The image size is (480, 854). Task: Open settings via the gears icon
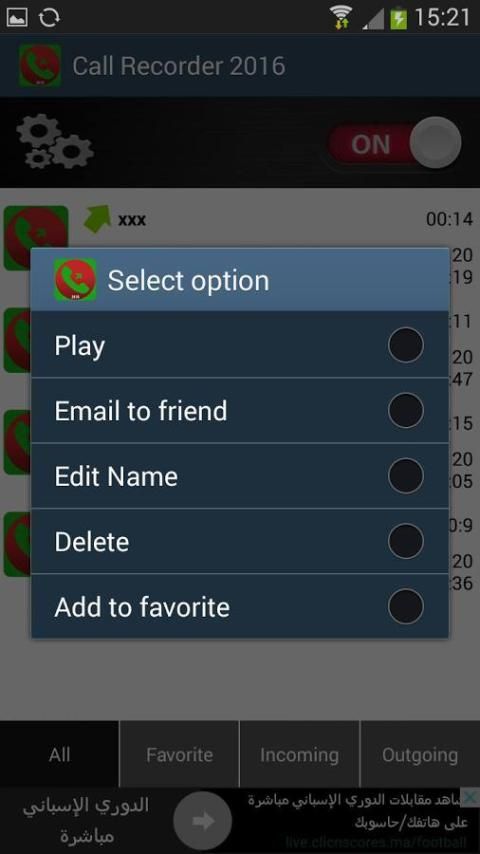(x=54, y=142)
